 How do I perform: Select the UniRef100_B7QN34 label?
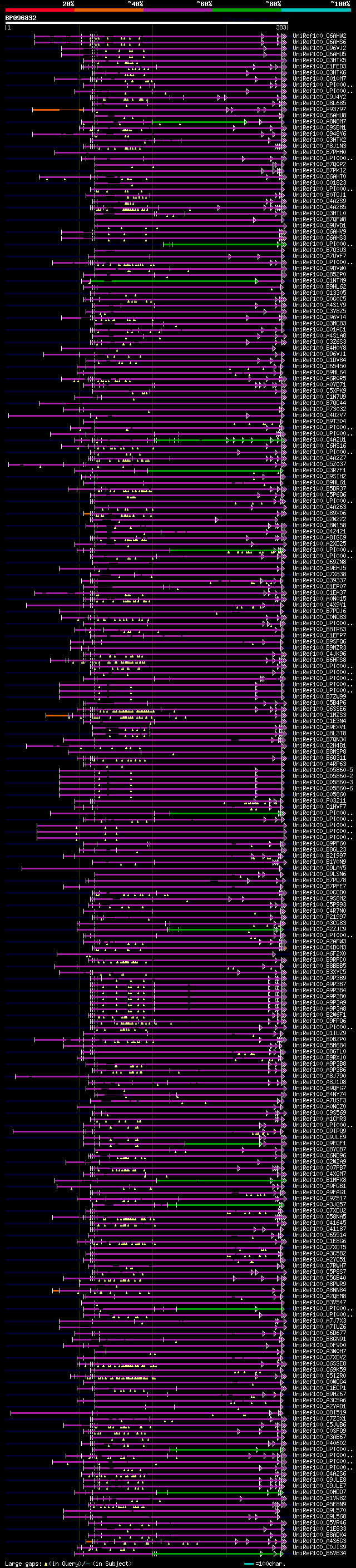(319, 739)
